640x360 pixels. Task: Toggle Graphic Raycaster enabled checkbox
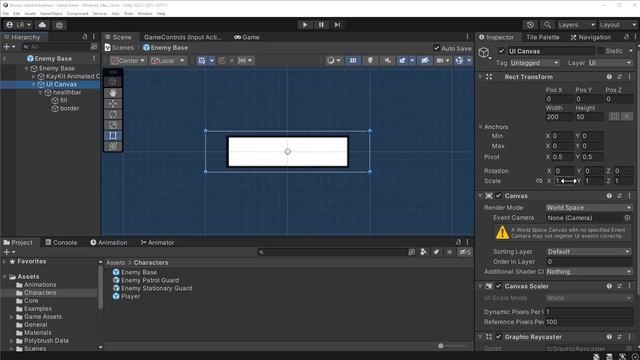pos(498,337)
